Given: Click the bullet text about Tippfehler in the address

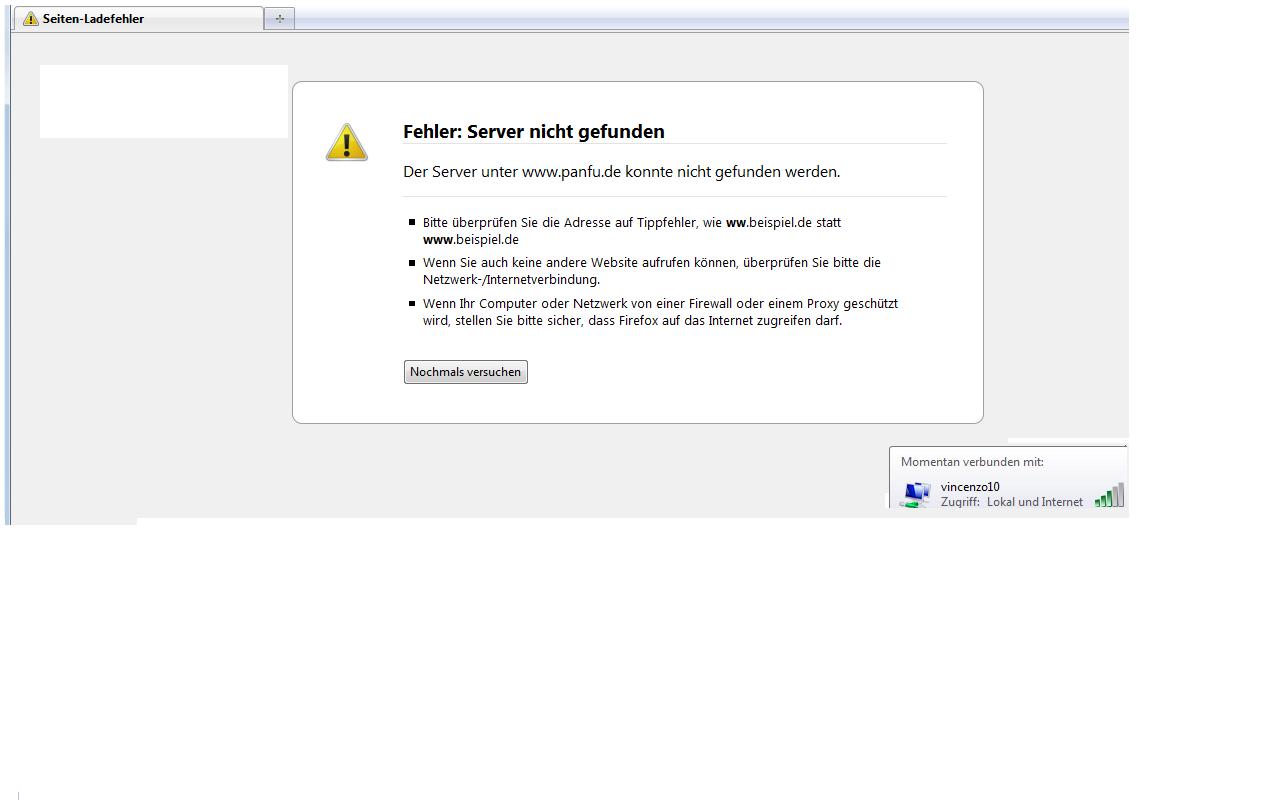Looking at the screenshot, I should tap(632, 231).
